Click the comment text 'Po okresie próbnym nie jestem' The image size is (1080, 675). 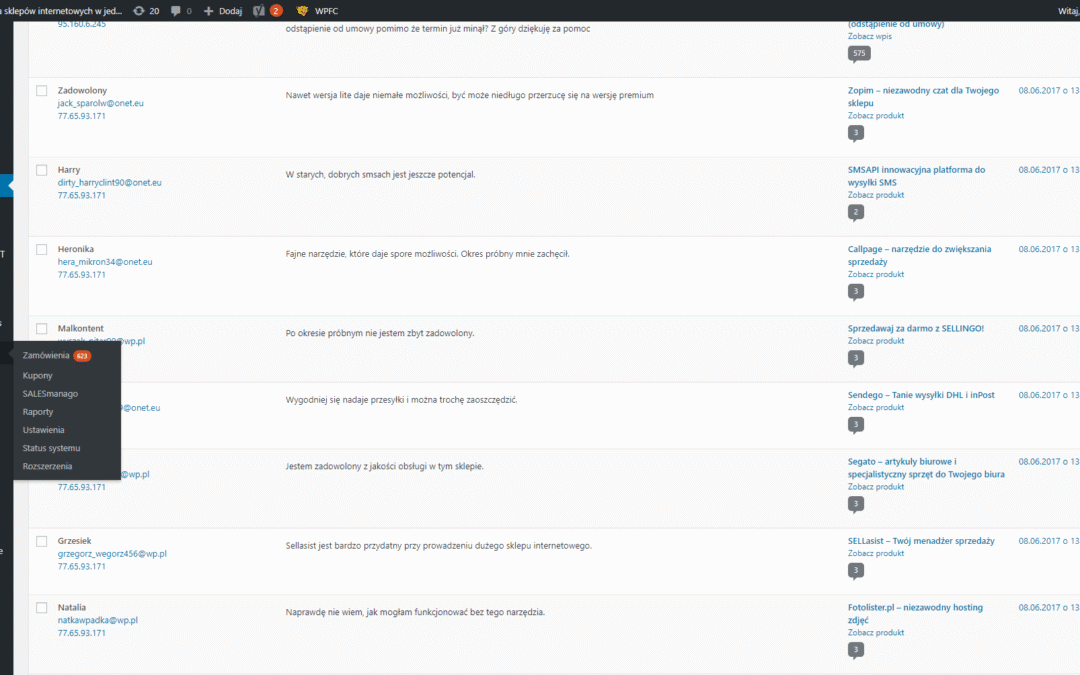click(x=380, y=333)
